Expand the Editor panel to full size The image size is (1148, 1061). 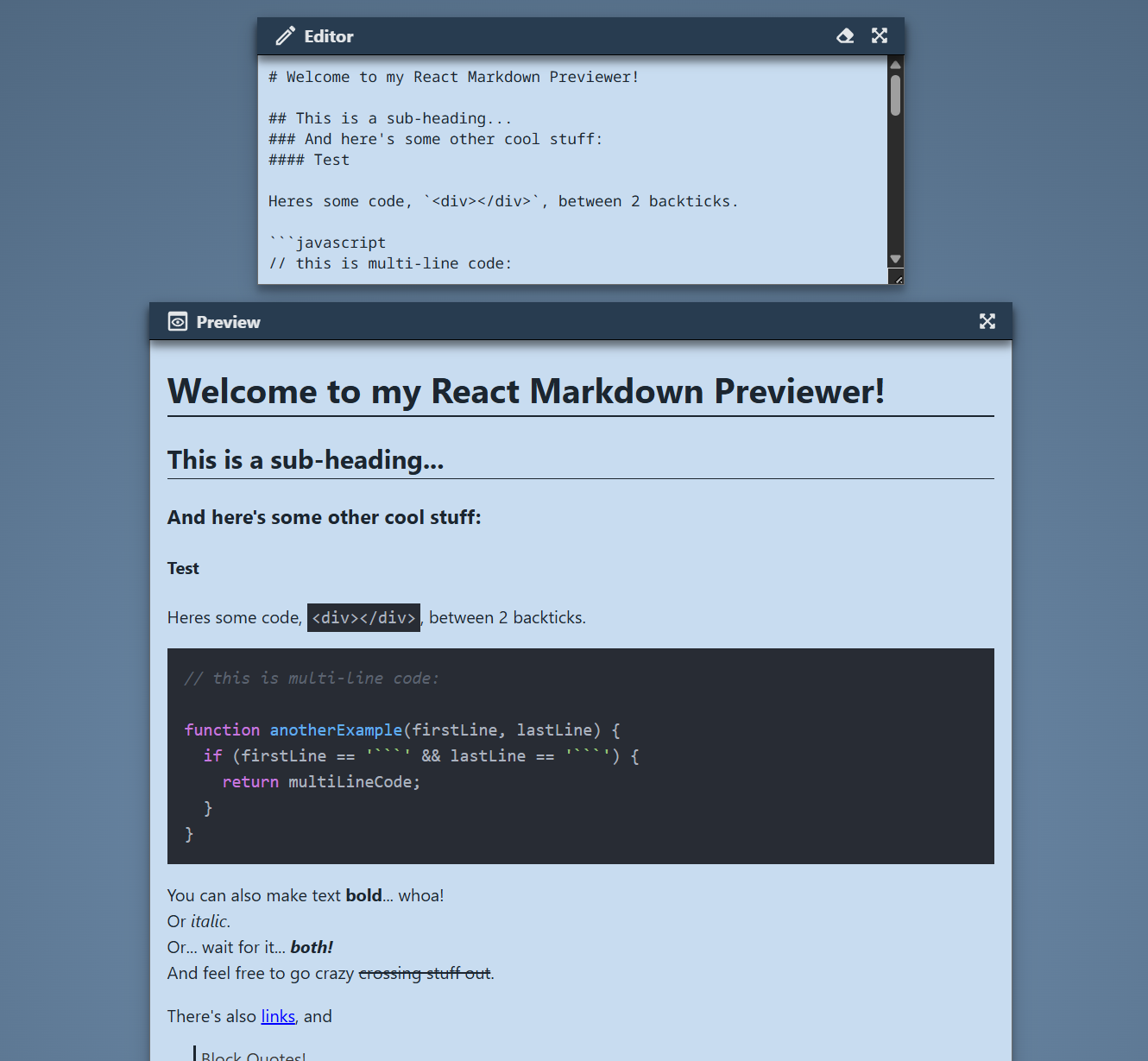click(x=879, y=36)
